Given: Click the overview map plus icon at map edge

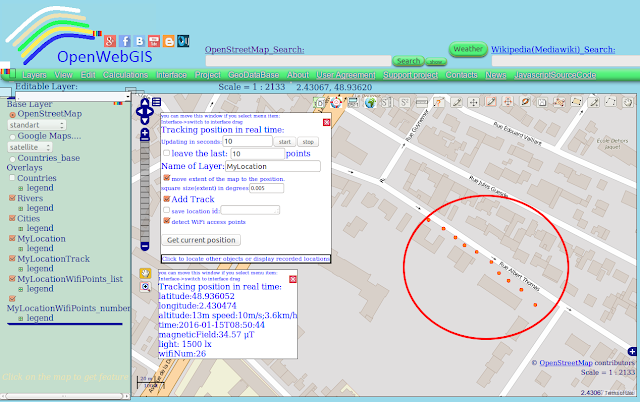Looking at the screenshot, I should pyautogui.click(x=632, y=351).
